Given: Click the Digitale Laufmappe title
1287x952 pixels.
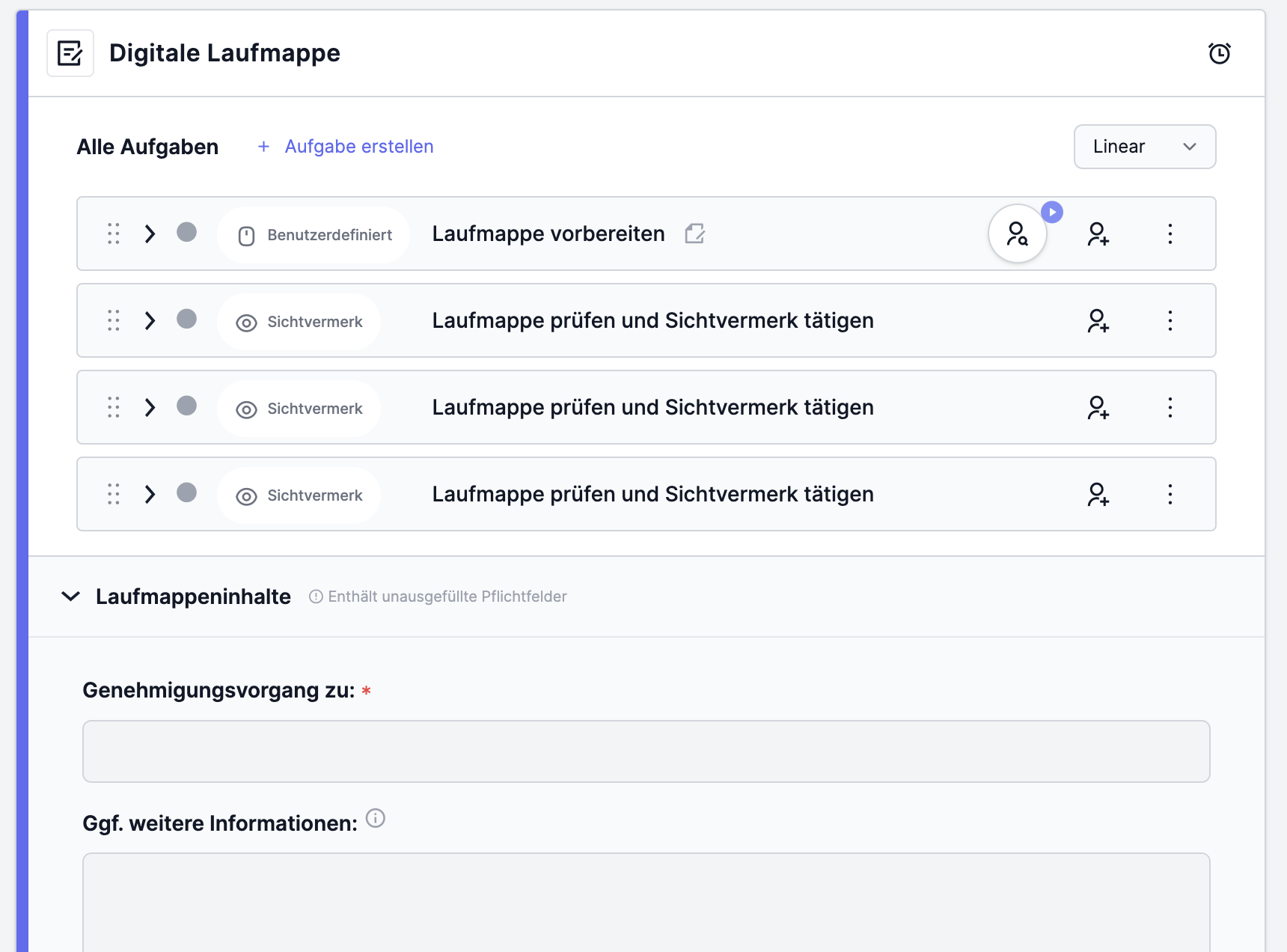Looking at the screenshot, I should pos(224,53).
